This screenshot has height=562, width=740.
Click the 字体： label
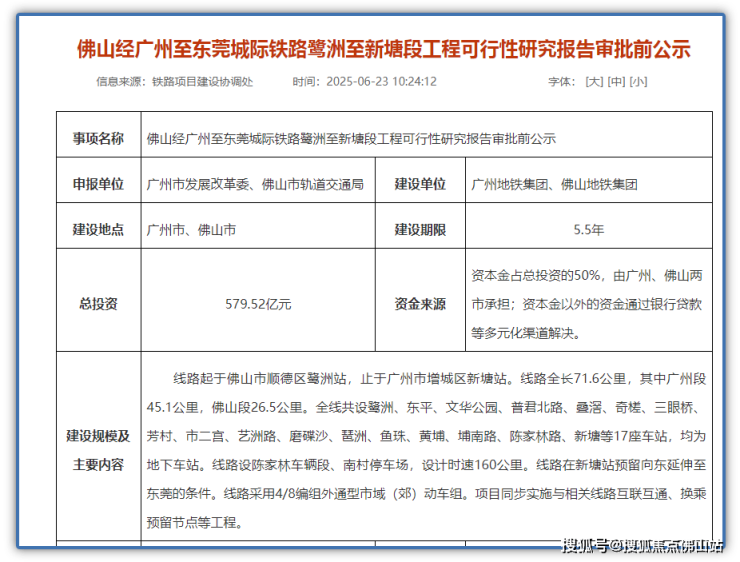562,82
